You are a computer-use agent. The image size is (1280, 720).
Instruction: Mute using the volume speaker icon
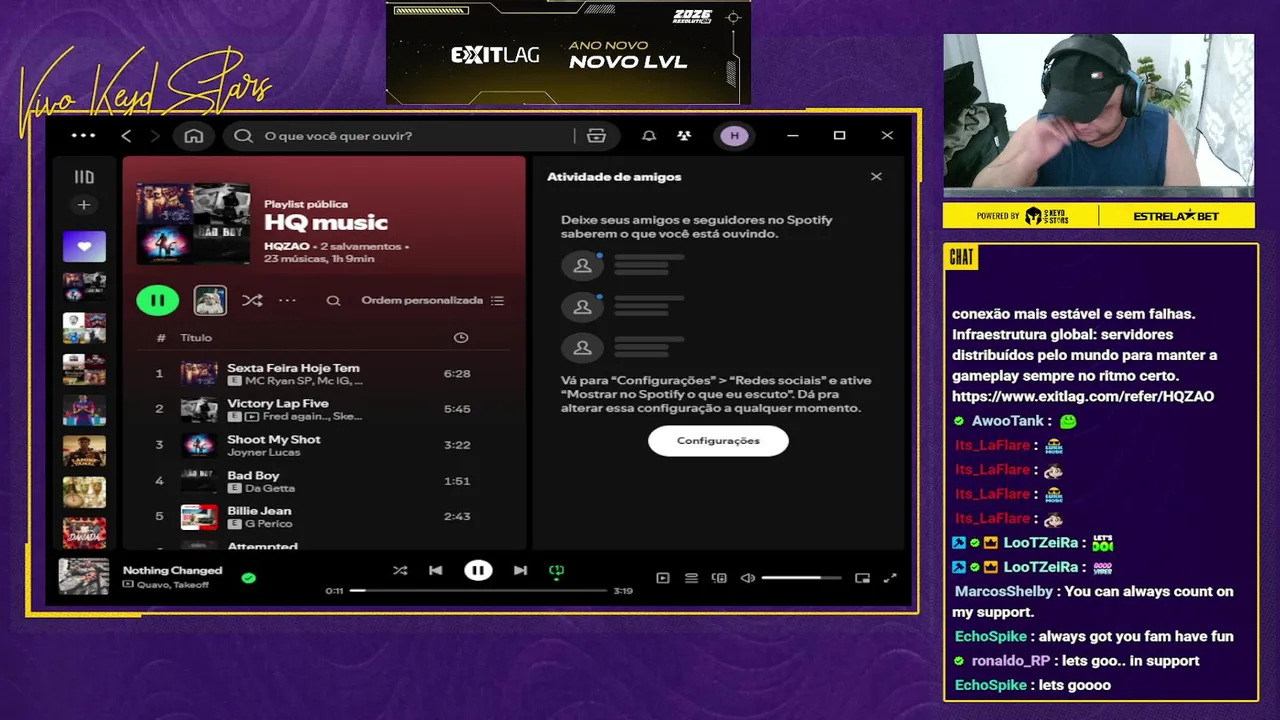[x=747, y=578]
